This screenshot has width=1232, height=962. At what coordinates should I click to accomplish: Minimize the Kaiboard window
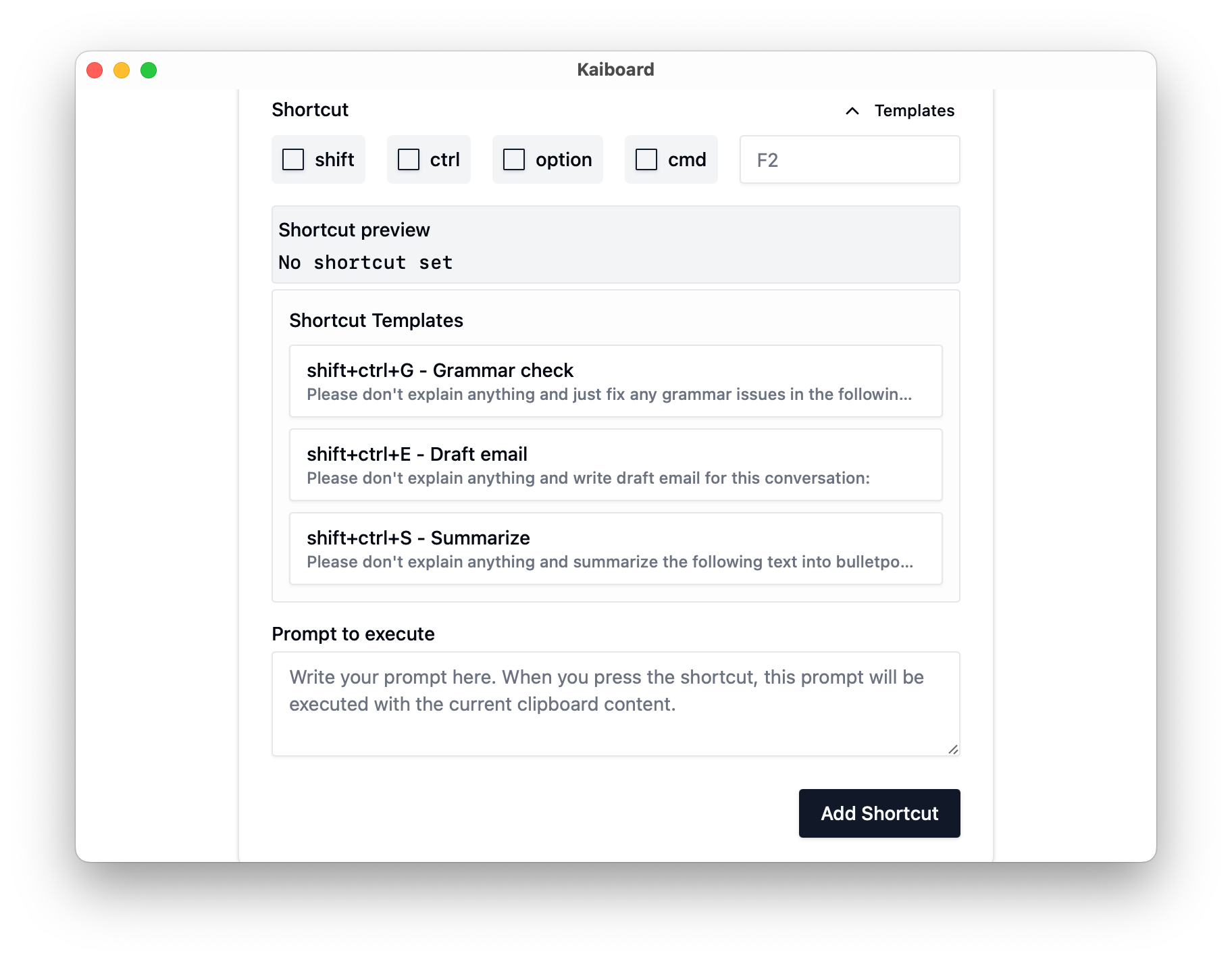[122, 70]
